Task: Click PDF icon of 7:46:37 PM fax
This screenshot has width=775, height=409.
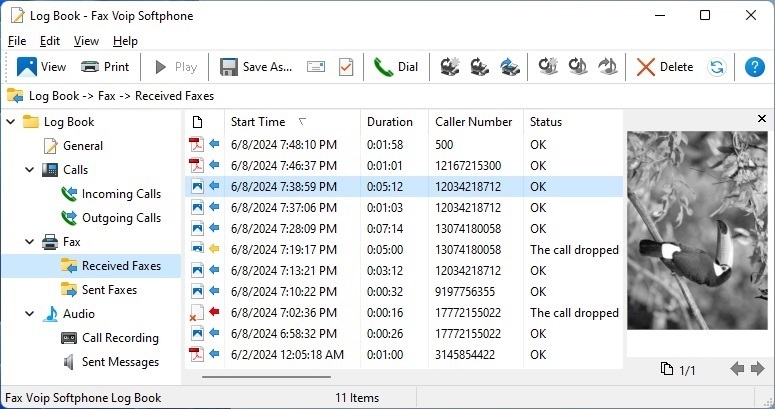Action: 197,165
